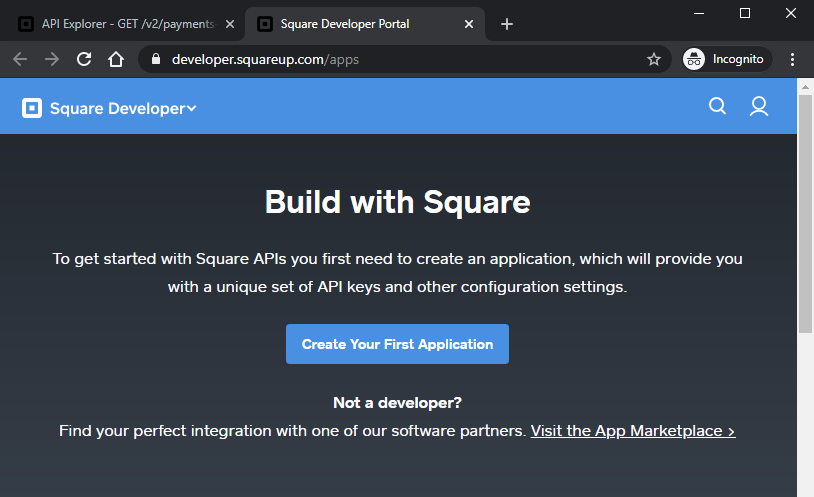
Task: Click the Not a developer? text
Action: [397, 402]
